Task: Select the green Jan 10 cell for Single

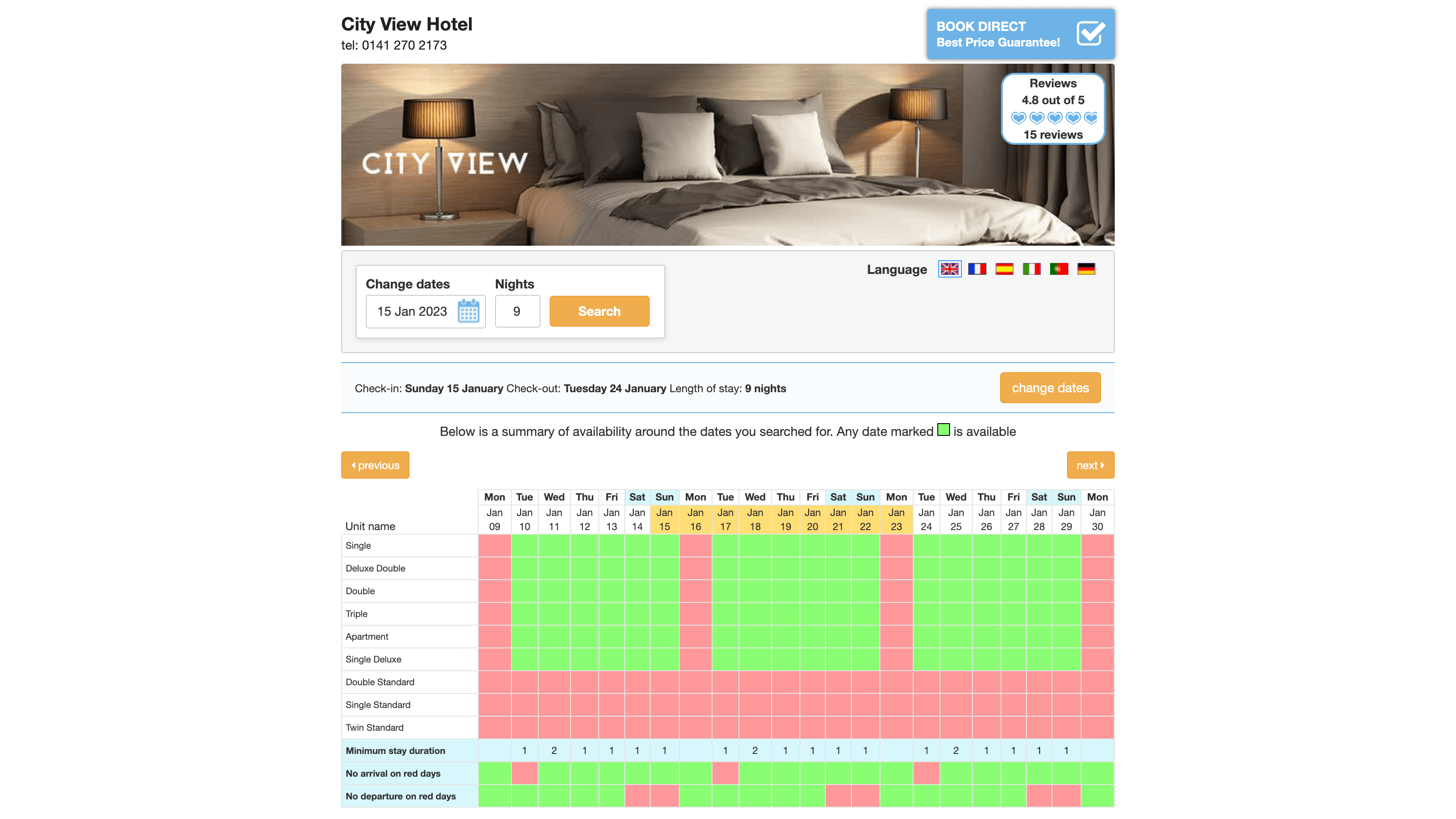Action: click(524, 546)
